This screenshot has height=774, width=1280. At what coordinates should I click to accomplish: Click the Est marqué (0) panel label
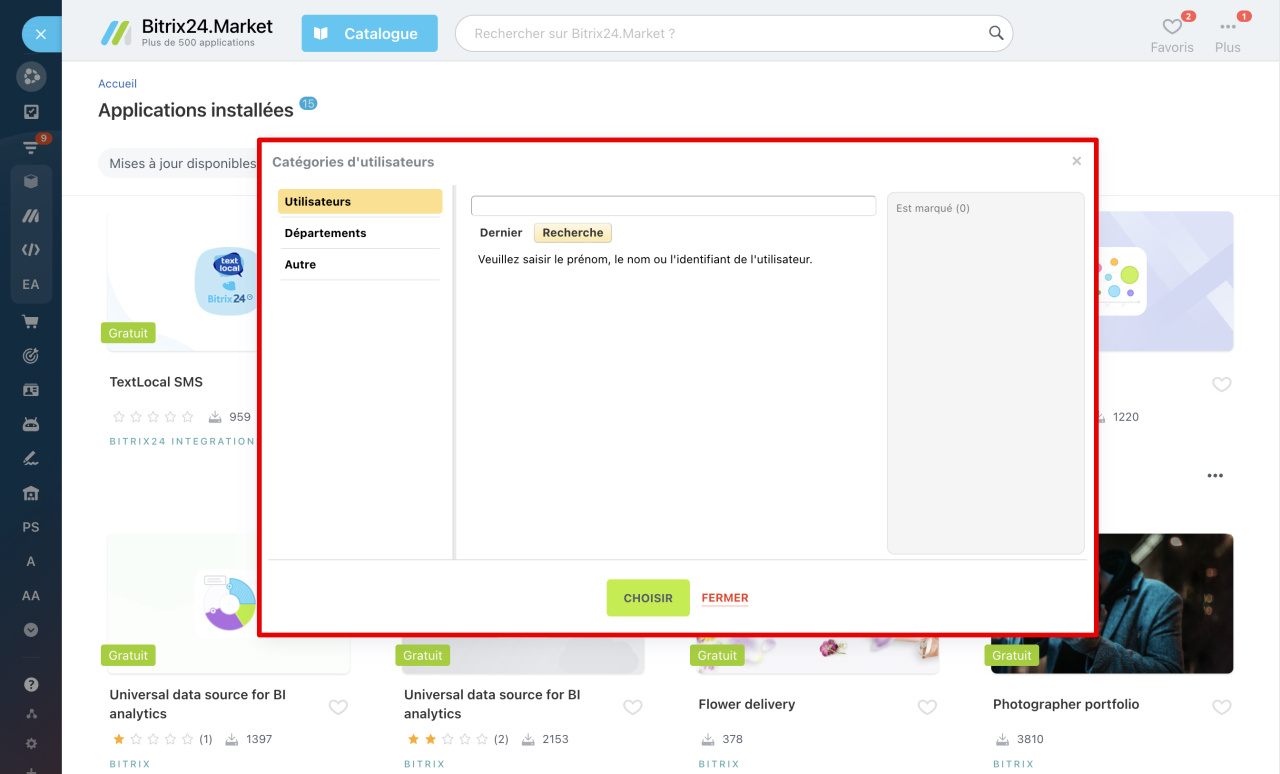click(x=933, y=209)
